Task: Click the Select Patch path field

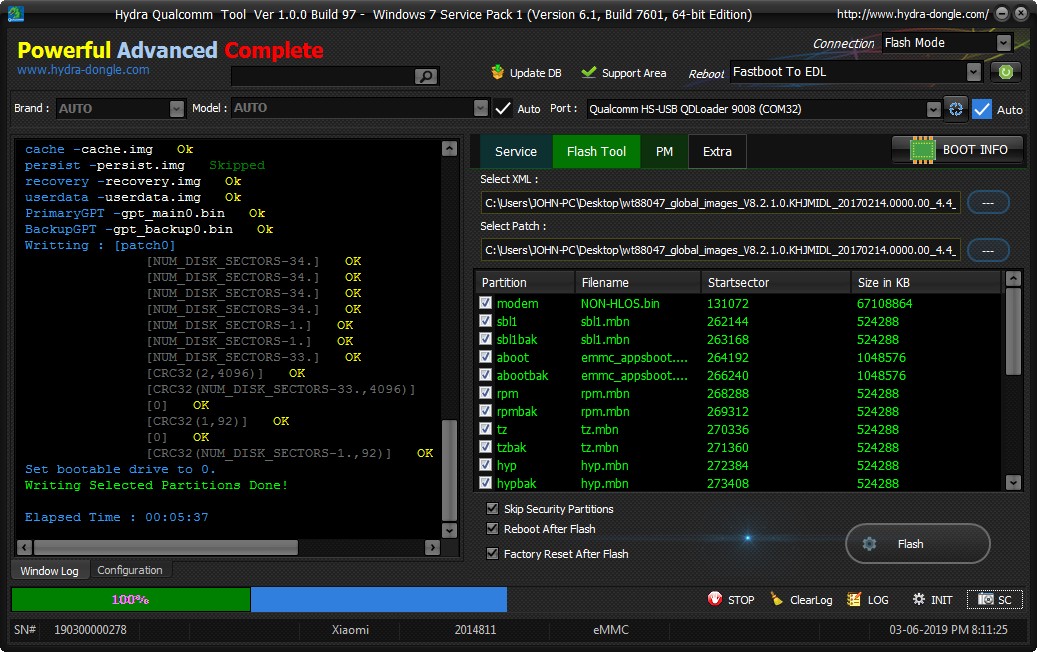Action: click(720, 250)
